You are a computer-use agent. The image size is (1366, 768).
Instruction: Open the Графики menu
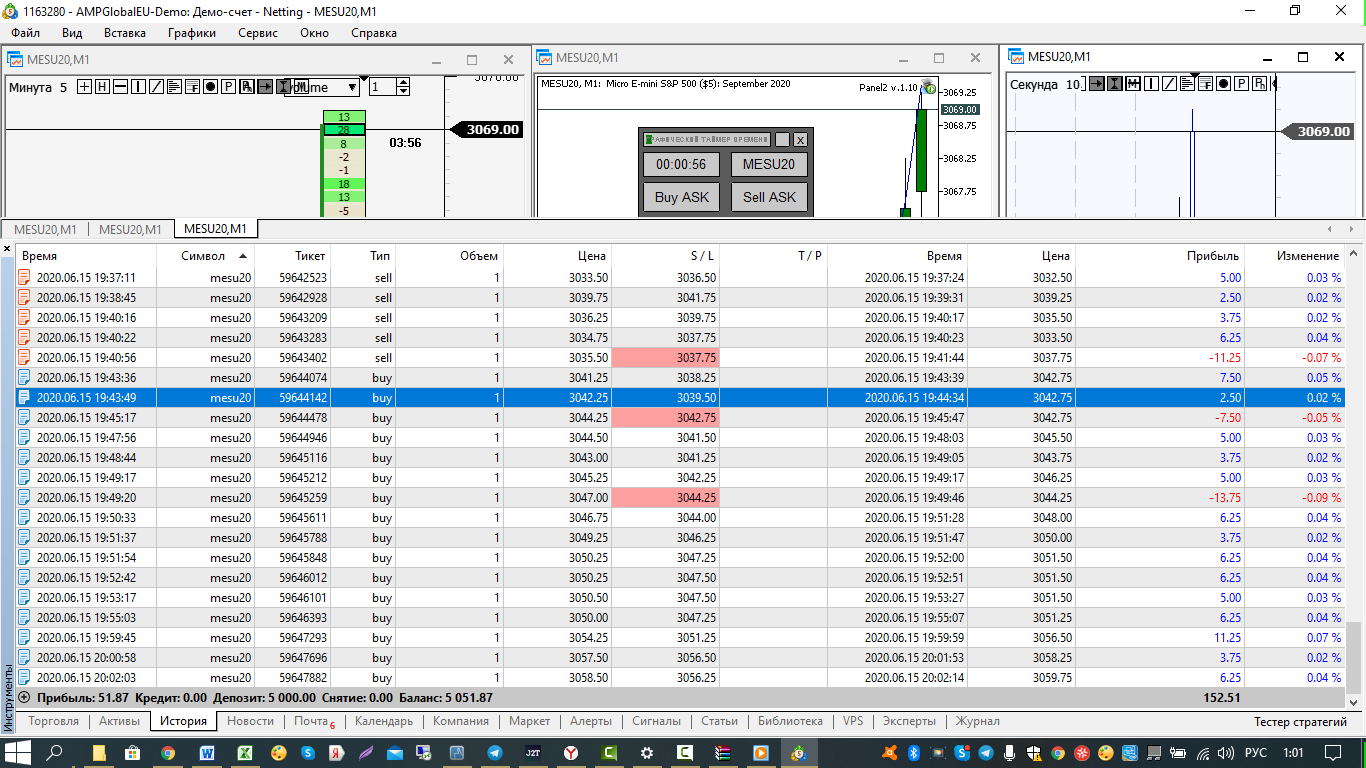coord(191,33)
